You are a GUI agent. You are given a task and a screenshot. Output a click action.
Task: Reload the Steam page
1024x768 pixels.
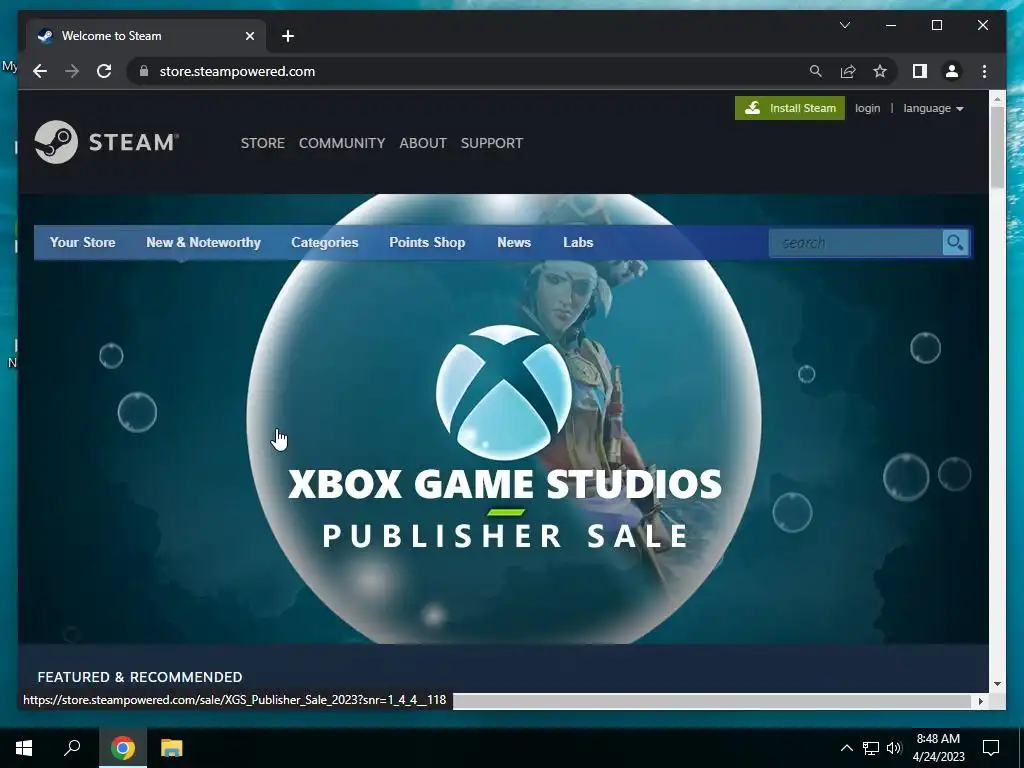[104, 71]
